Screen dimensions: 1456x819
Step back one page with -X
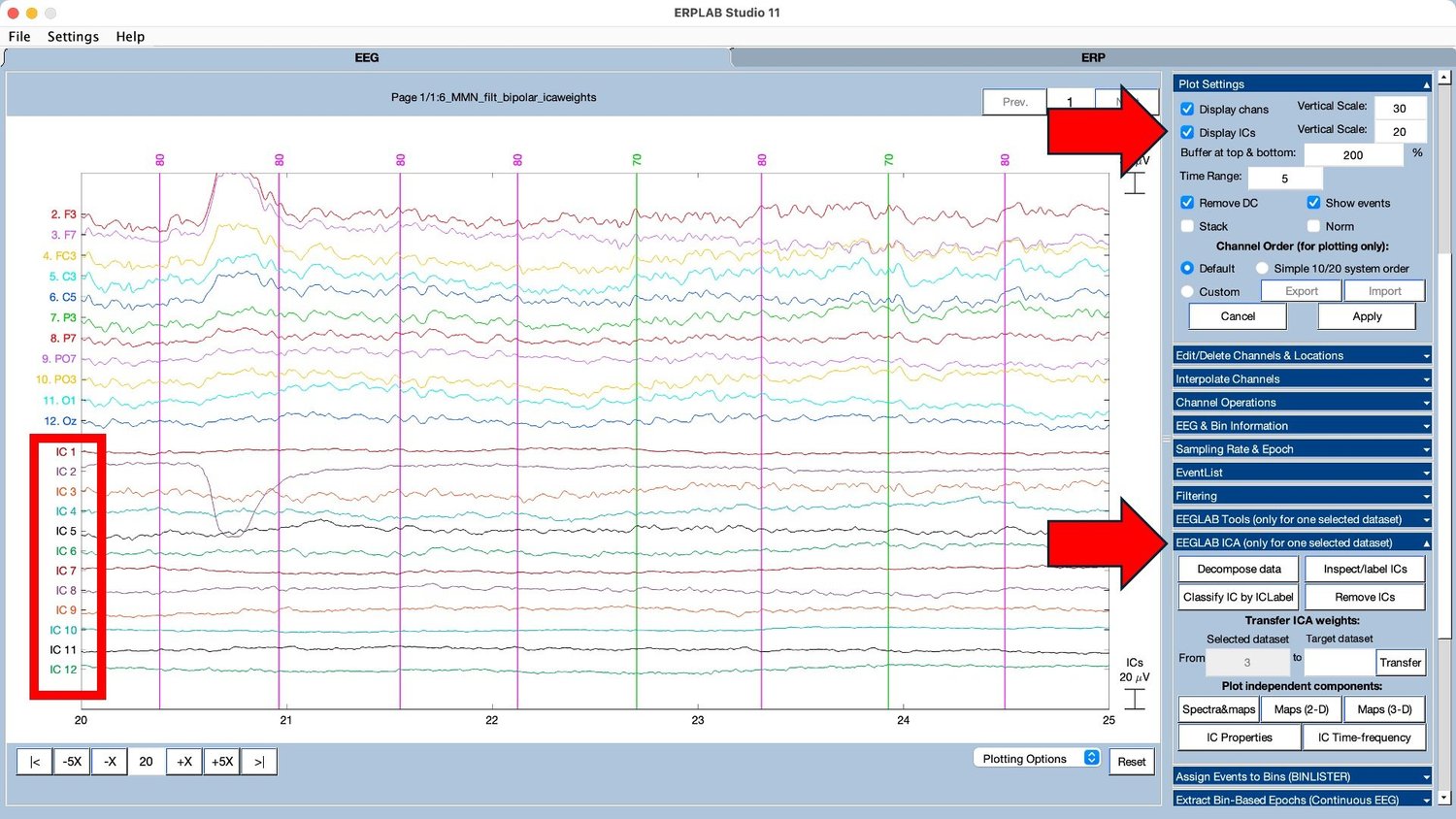pos(109,761)
